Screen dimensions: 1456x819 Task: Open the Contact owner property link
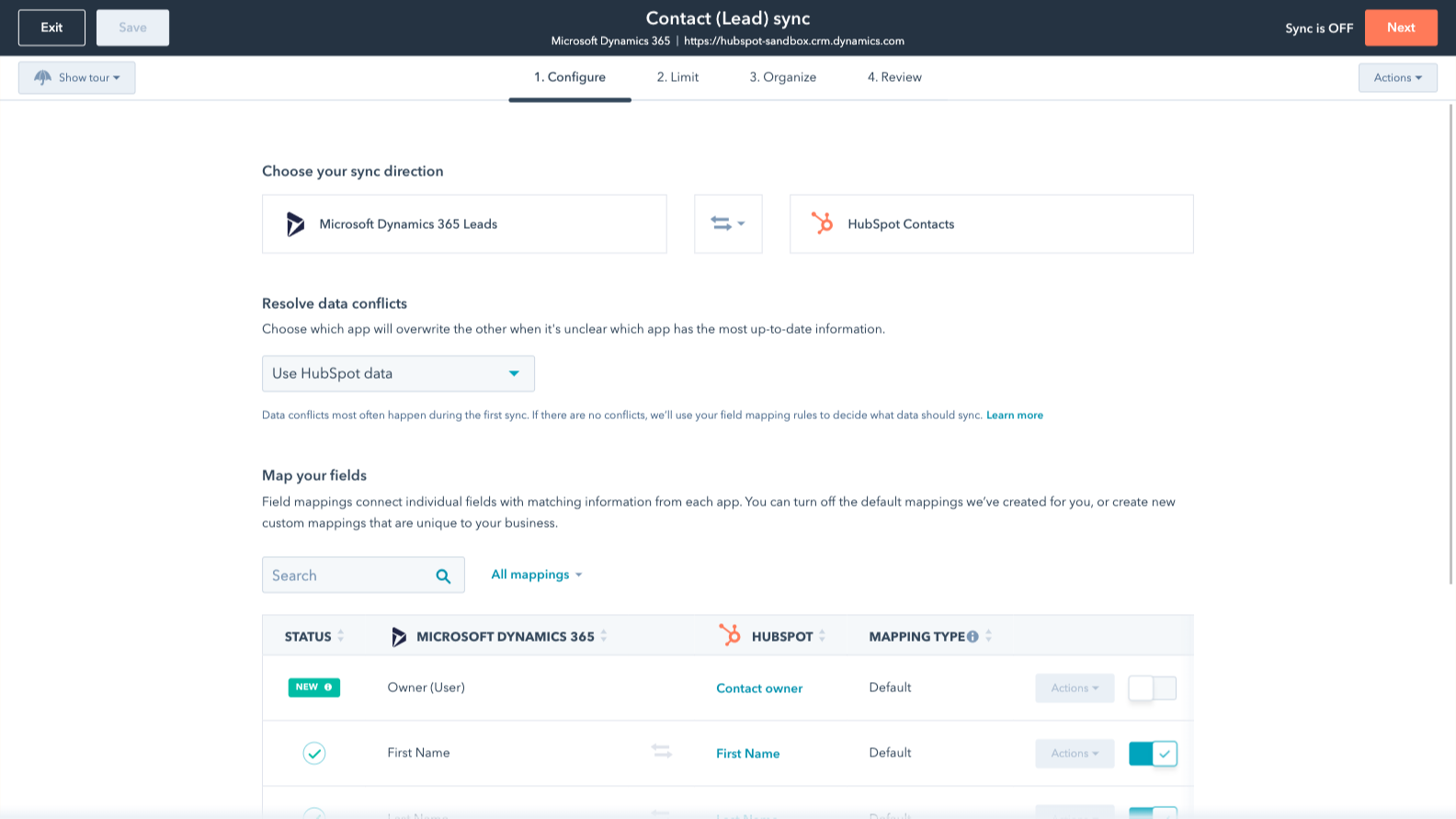pos(759,688)
